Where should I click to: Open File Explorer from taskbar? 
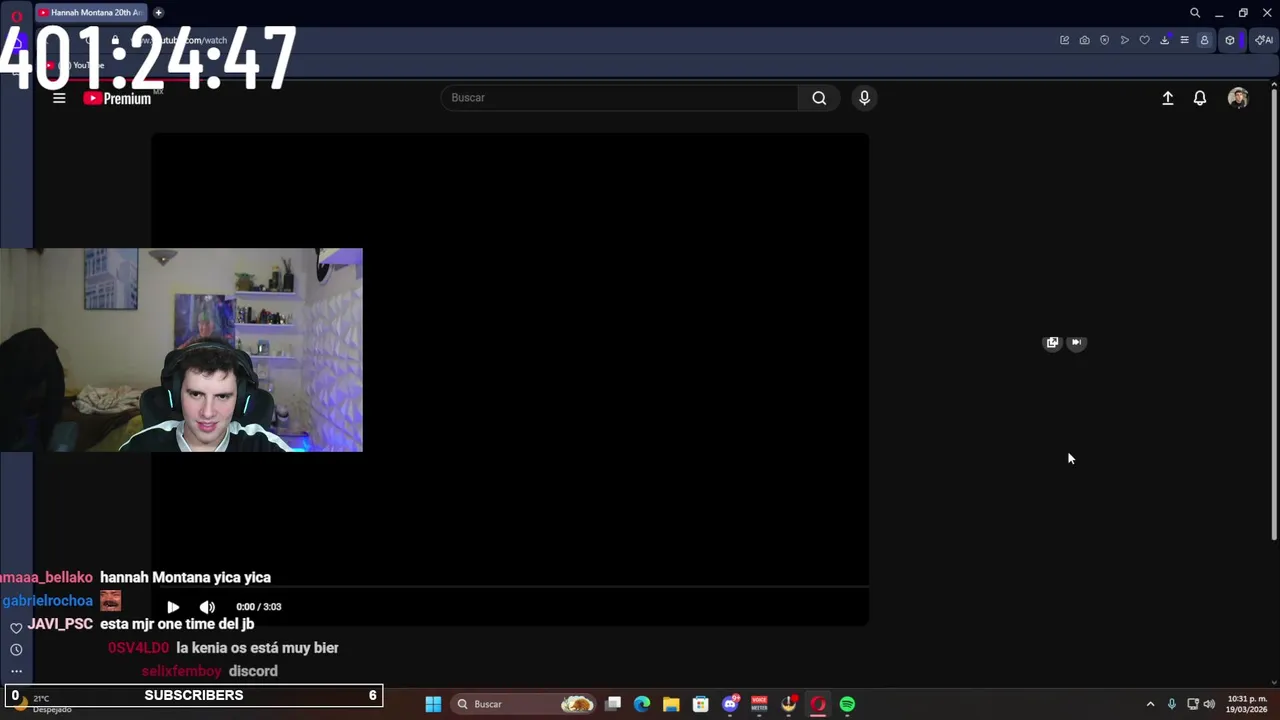pos(671,704)
